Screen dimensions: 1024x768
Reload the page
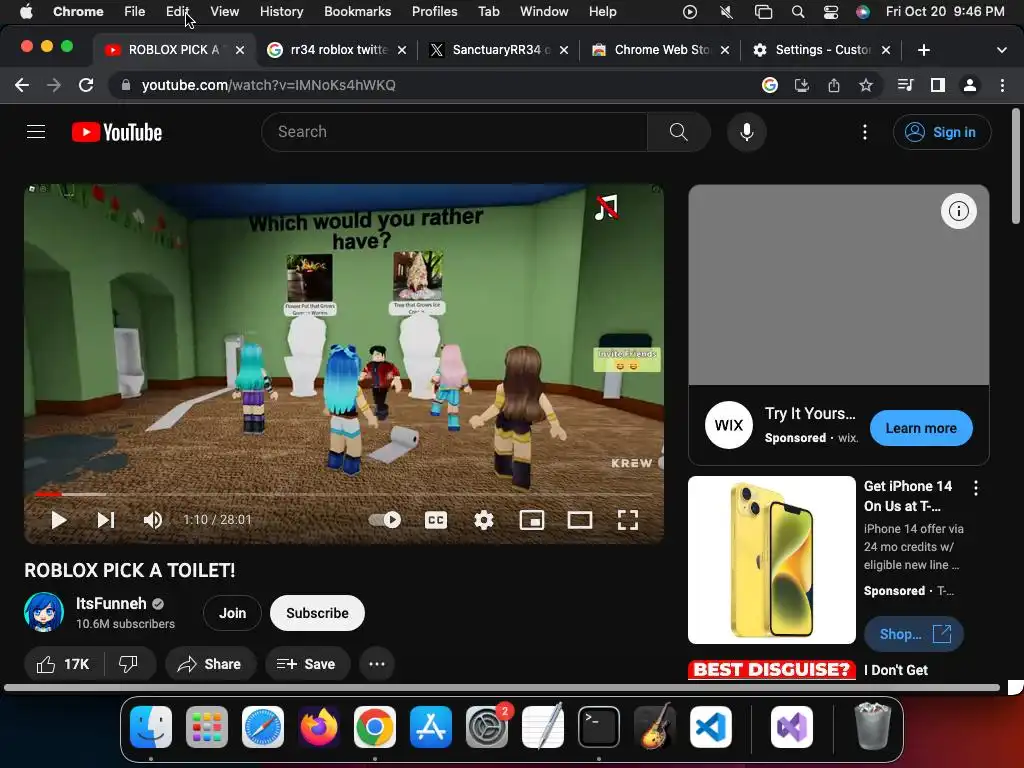(86, 86)
